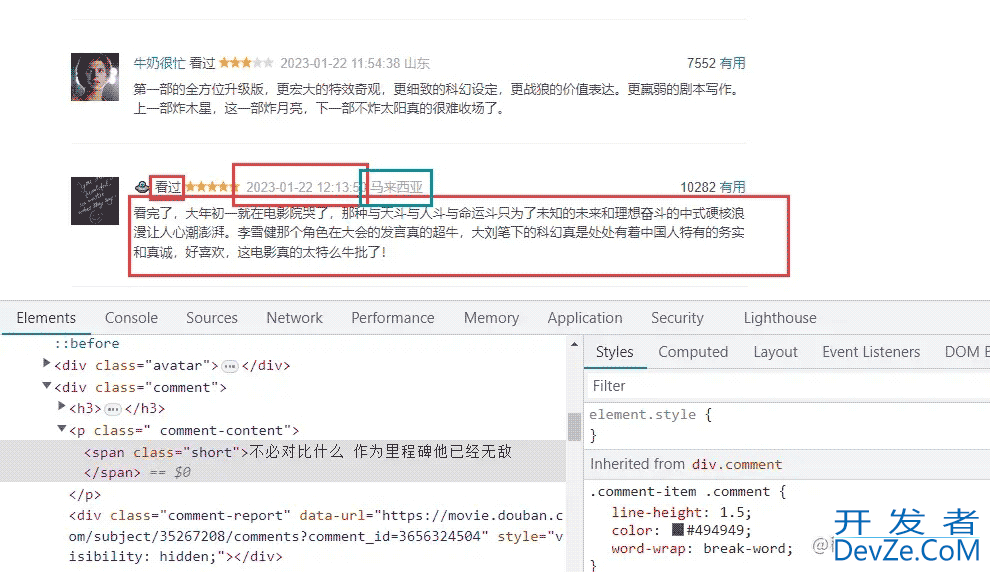The width and height of the screenshot is (990, 572).
Task: Click avatar thumbnail of 牛奶很忙
Action: click(x=95, y=77)
